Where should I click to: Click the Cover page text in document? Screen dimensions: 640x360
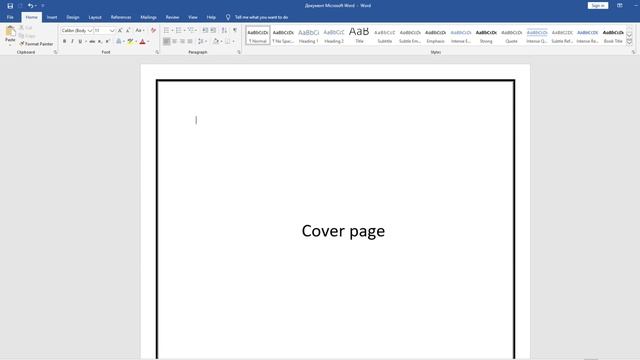pyautogui.click(x=343, y=231)
